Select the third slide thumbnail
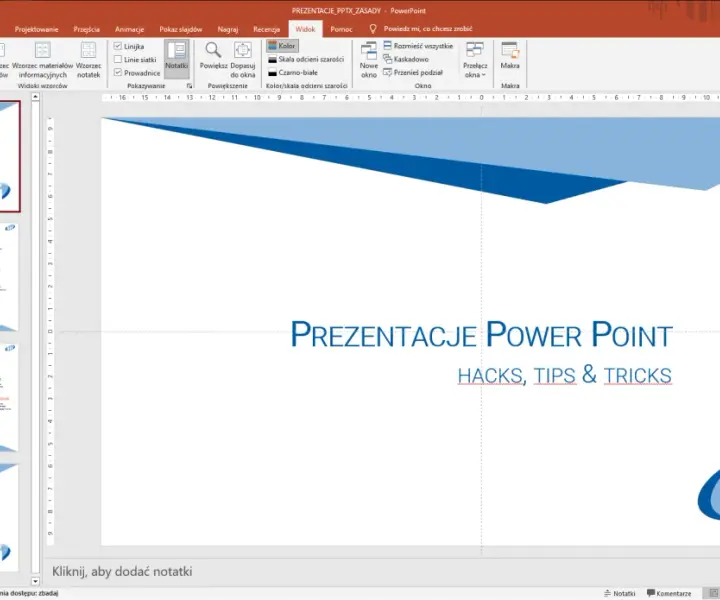This screenshot has width=720, height=600. pyautogui.click(x=9, y=398)
